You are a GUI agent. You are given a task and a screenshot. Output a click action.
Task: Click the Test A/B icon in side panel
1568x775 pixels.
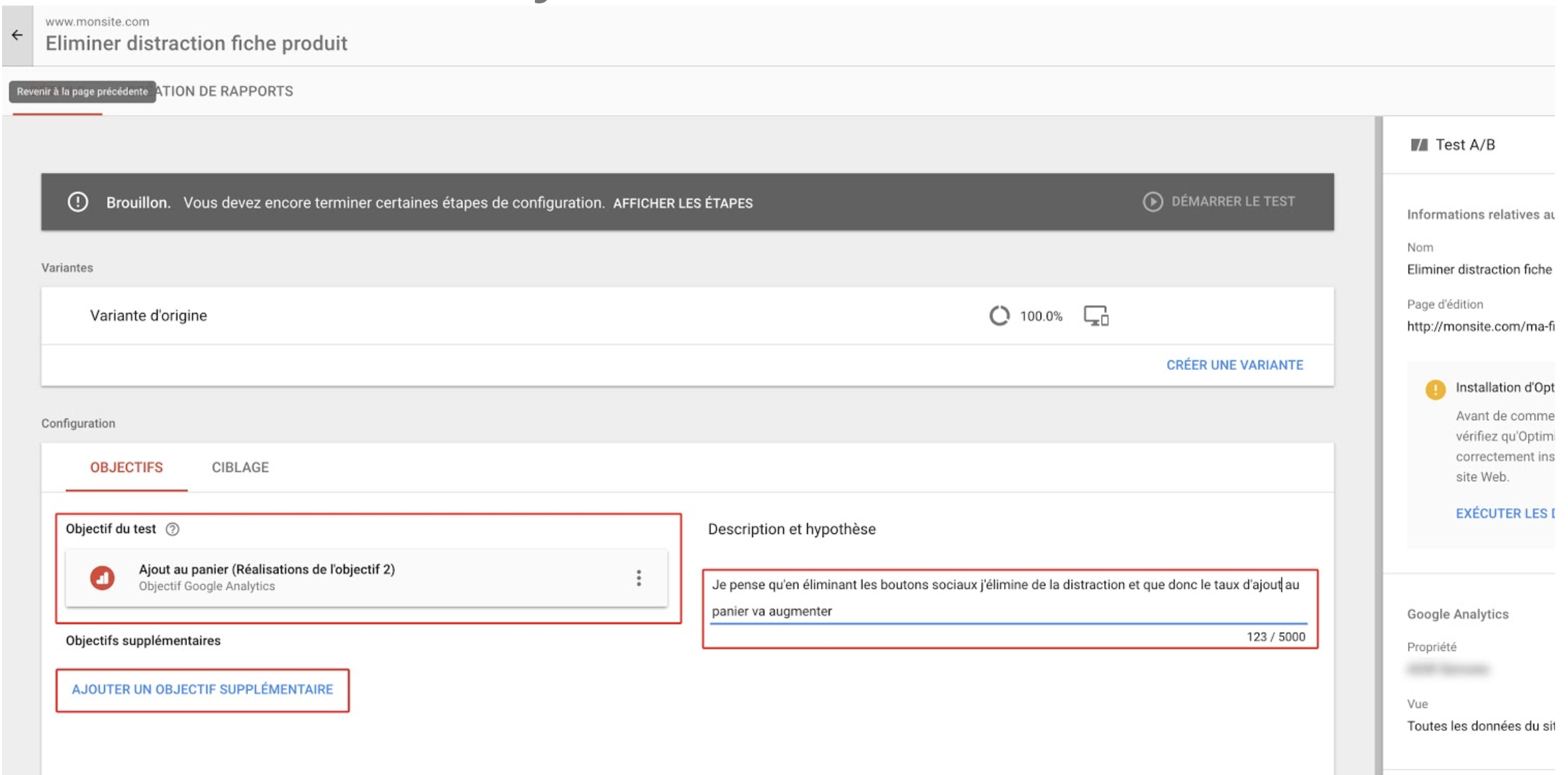[1419, 145]
